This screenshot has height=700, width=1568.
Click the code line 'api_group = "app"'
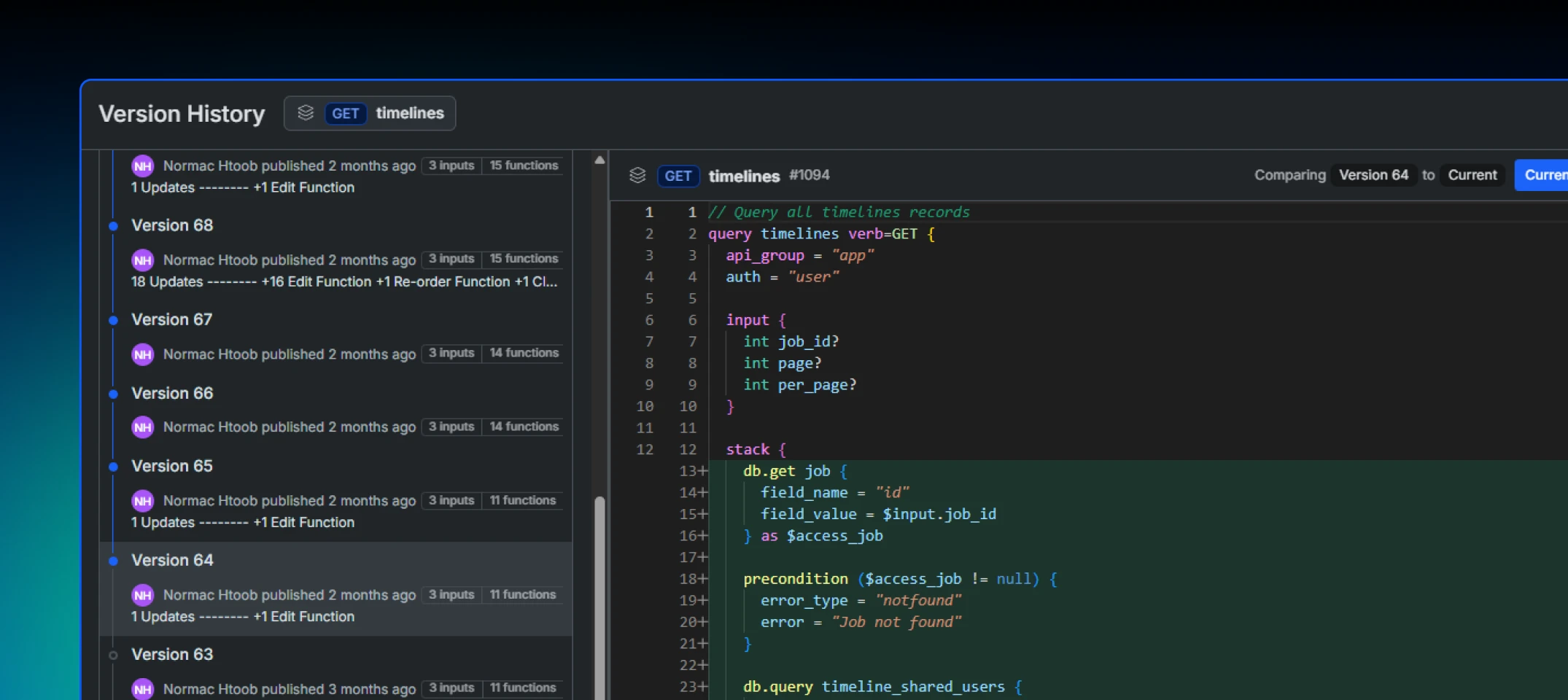(x=800, y=255)
